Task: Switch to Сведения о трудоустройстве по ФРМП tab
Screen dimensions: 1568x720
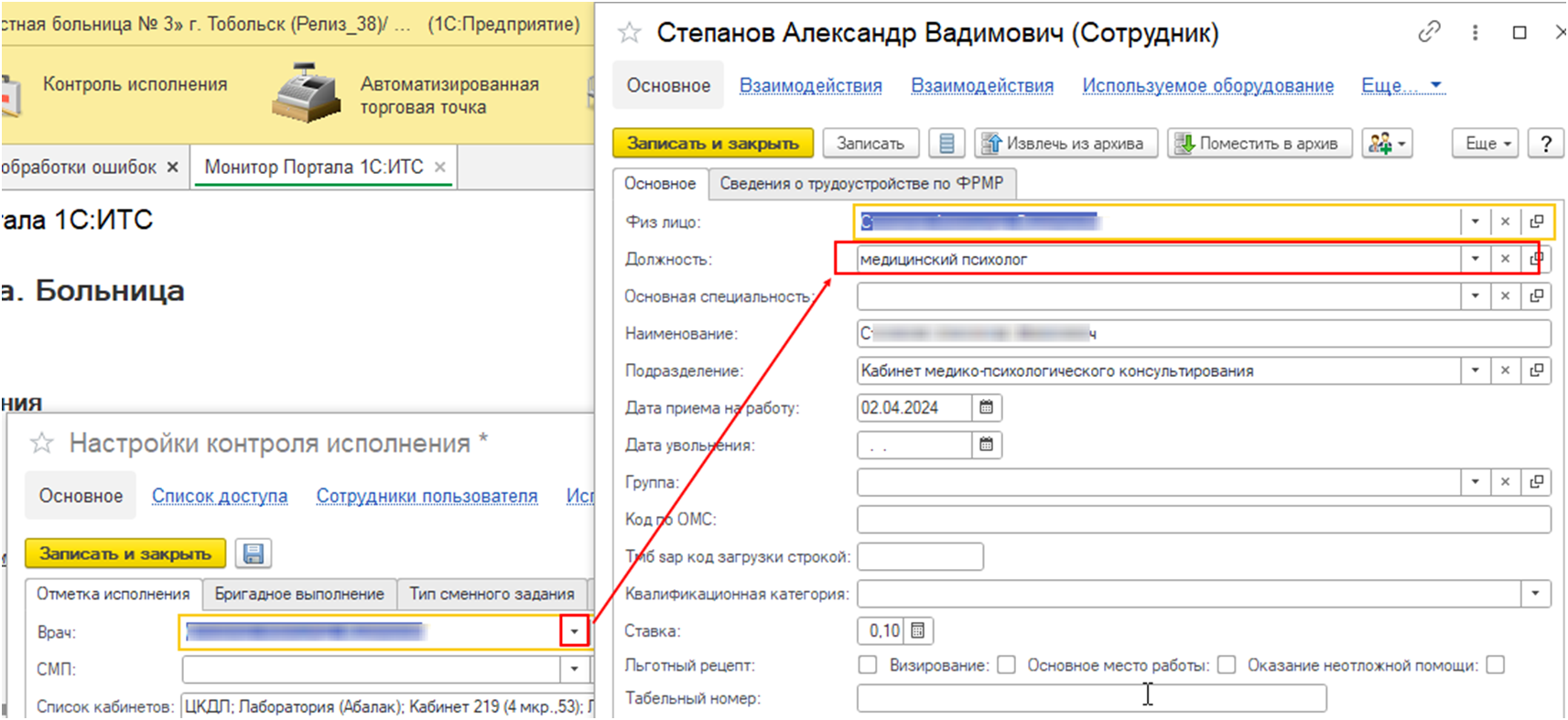Action: click(860, 184)
